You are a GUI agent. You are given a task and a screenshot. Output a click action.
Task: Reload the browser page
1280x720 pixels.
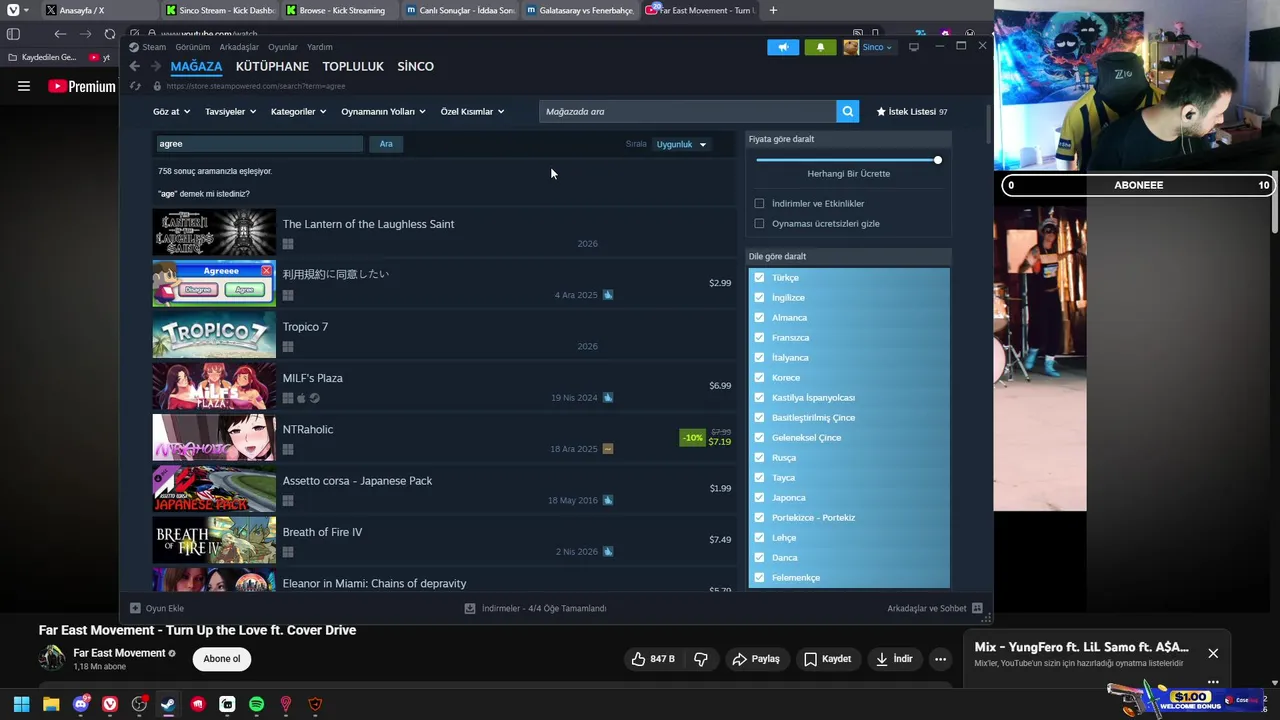pyautogui.click(x=110, y=34)
